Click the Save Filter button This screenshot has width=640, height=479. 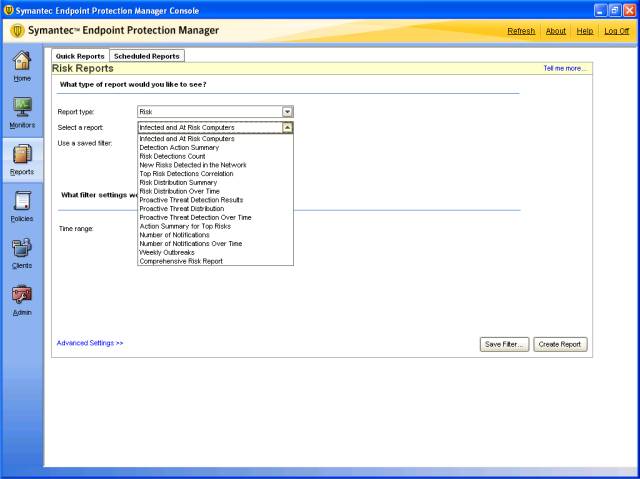click(x=504, y=344)
